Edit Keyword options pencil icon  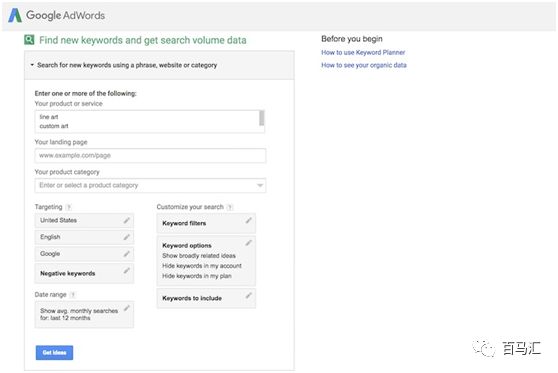[x=248, y=243]
